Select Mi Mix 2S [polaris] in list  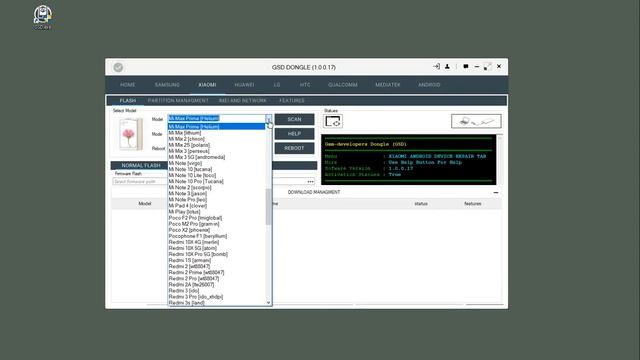(216, 145)
